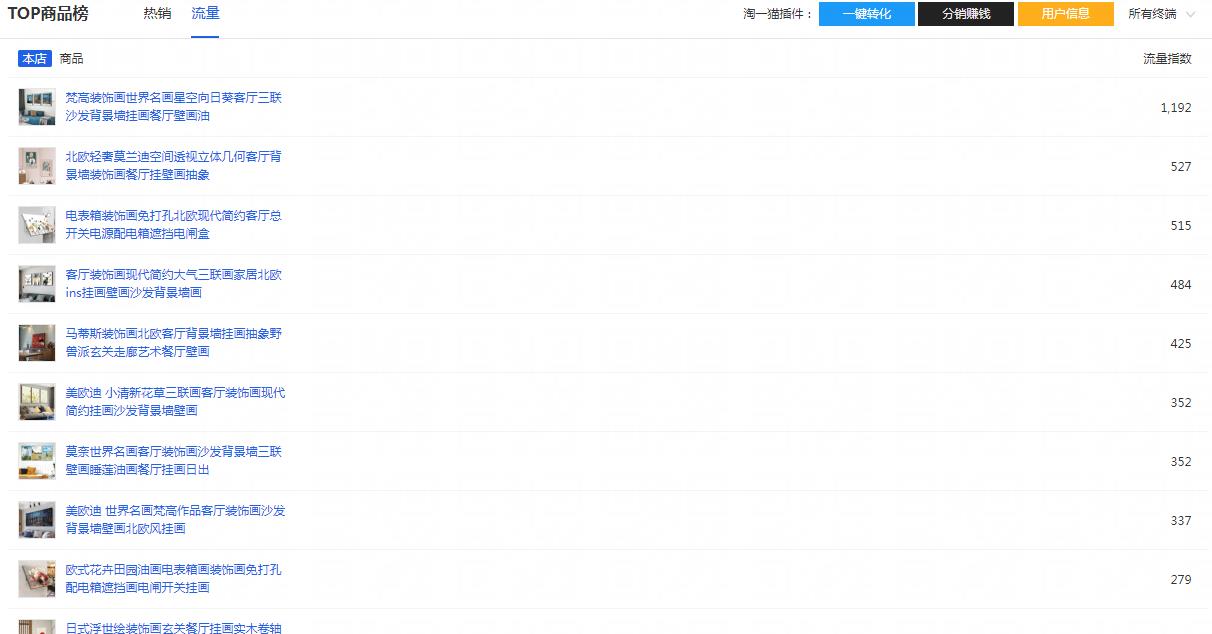Open thumbnail of 北欧轻奢莫兰迪 product
The image size is (1212, 634).
pyautogui.click(x=37, y=166)
